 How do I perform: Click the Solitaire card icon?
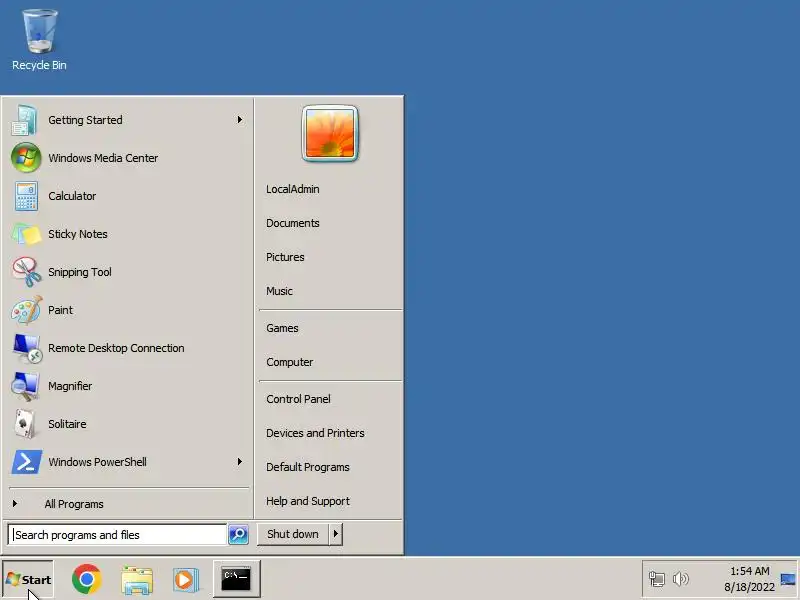tap(24, 424)
